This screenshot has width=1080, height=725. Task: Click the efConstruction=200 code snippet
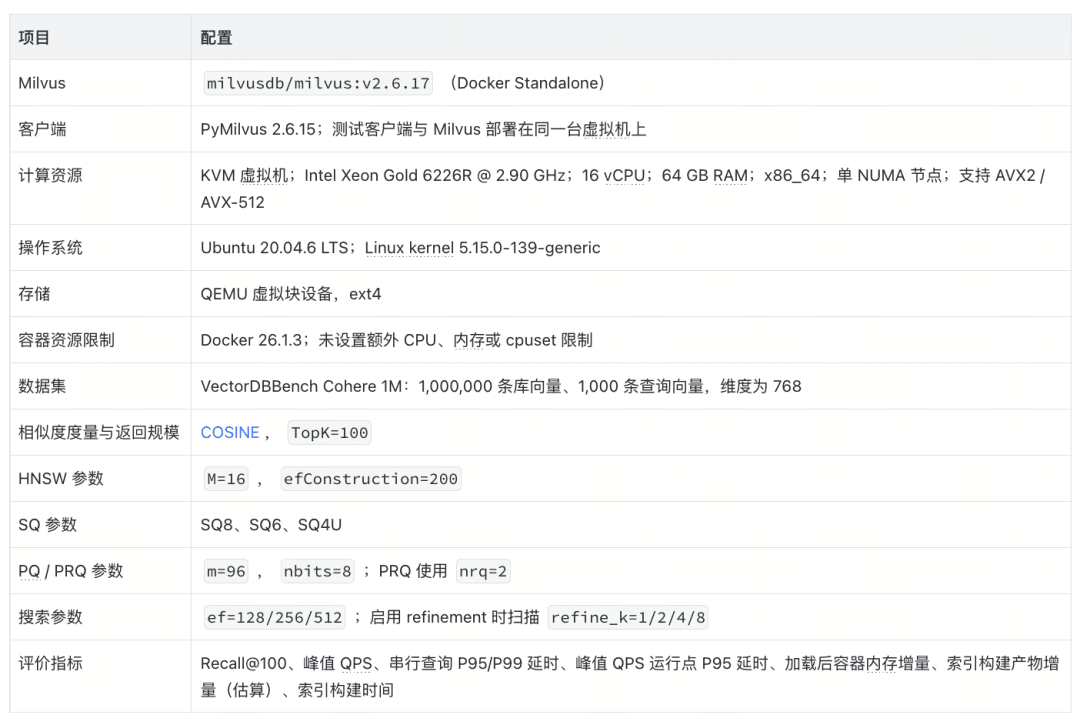point(371,479)
